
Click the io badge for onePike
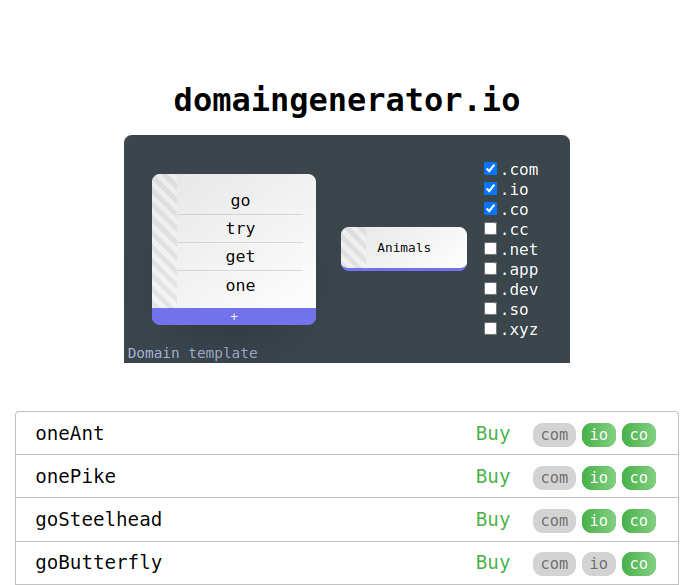coord(599,478)
